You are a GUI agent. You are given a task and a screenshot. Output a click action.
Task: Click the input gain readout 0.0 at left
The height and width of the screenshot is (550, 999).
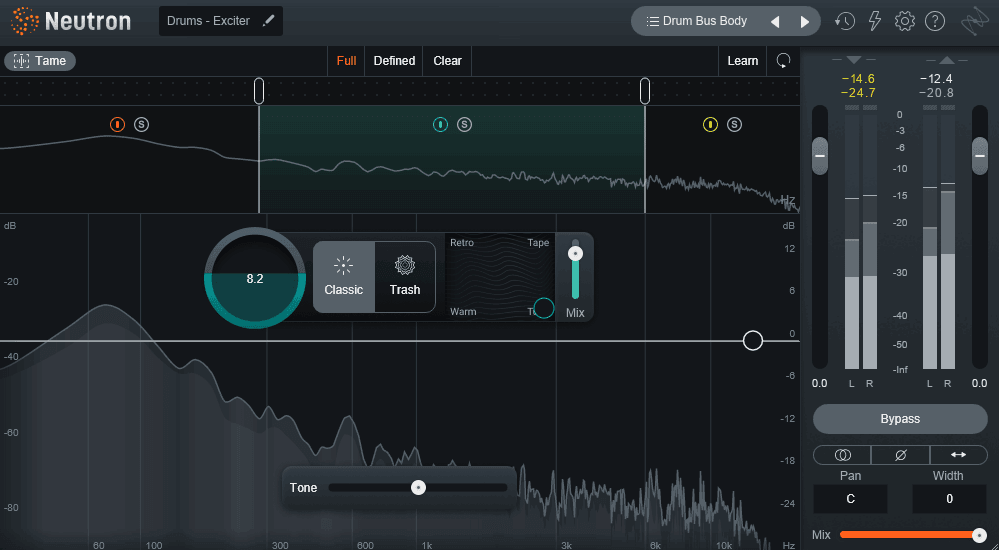point(819,384)
